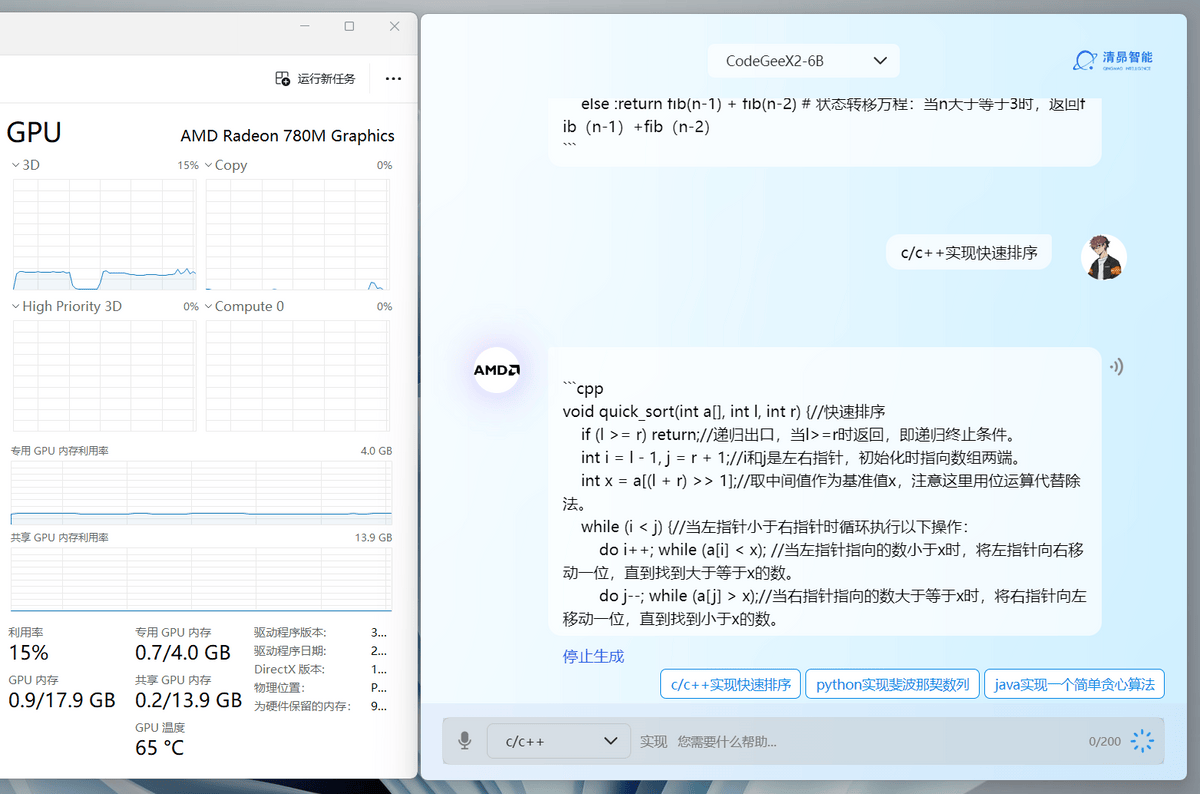Screen dimensions: 1200x794
Task: Click the 清昴智能 logo in the chat header
Action: click(x=1112, y=61)
